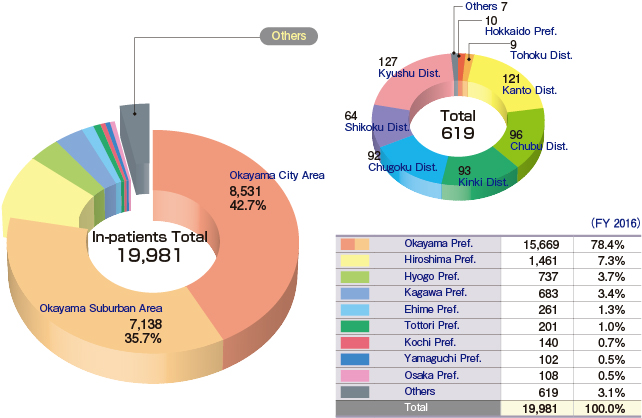Click the Hokkaido Pref. label
The height and width of the screenshot is (418, 642).
click(521, 32)
